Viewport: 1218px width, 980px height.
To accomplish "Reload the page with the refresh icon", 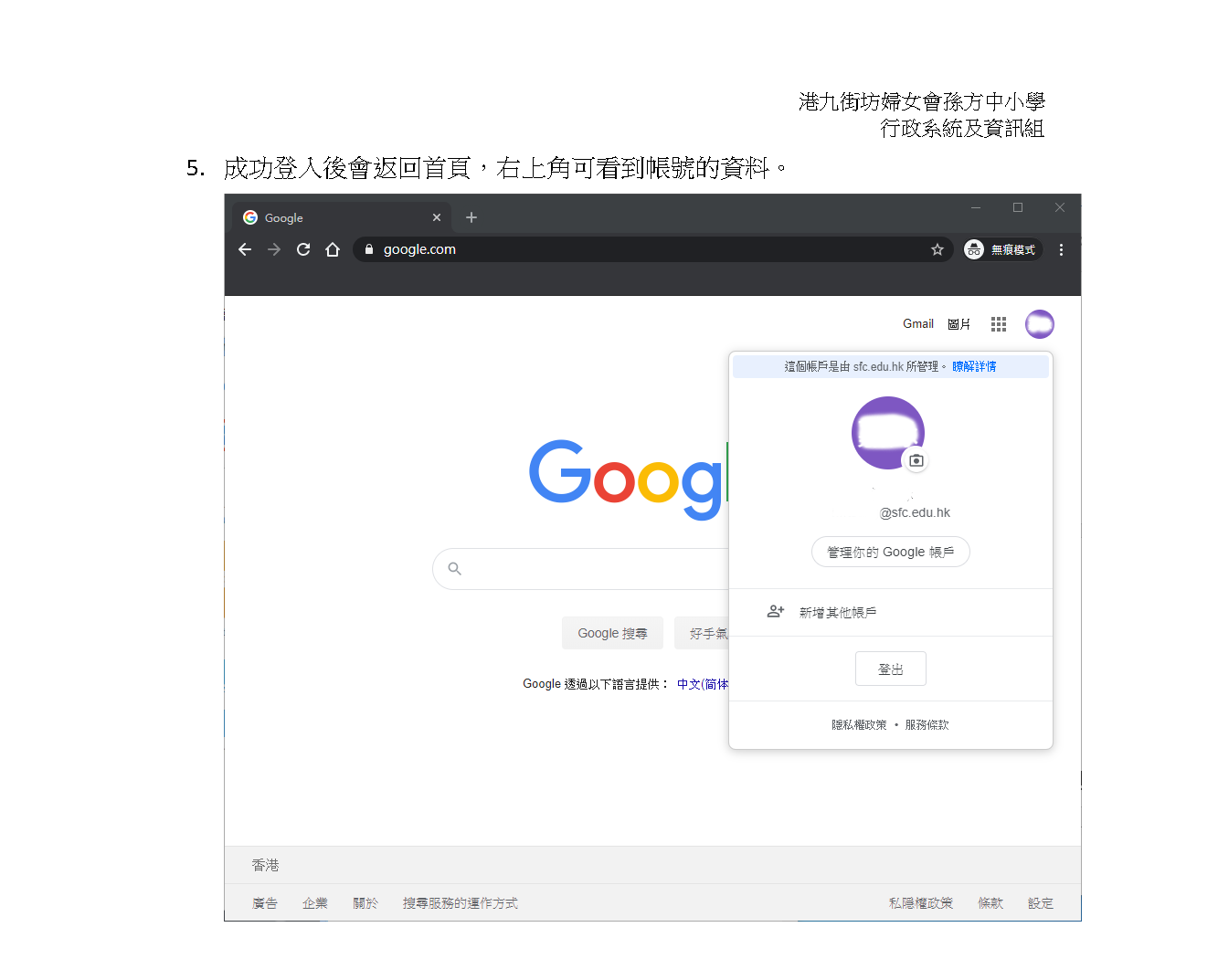I will click(x=303, y=249).
